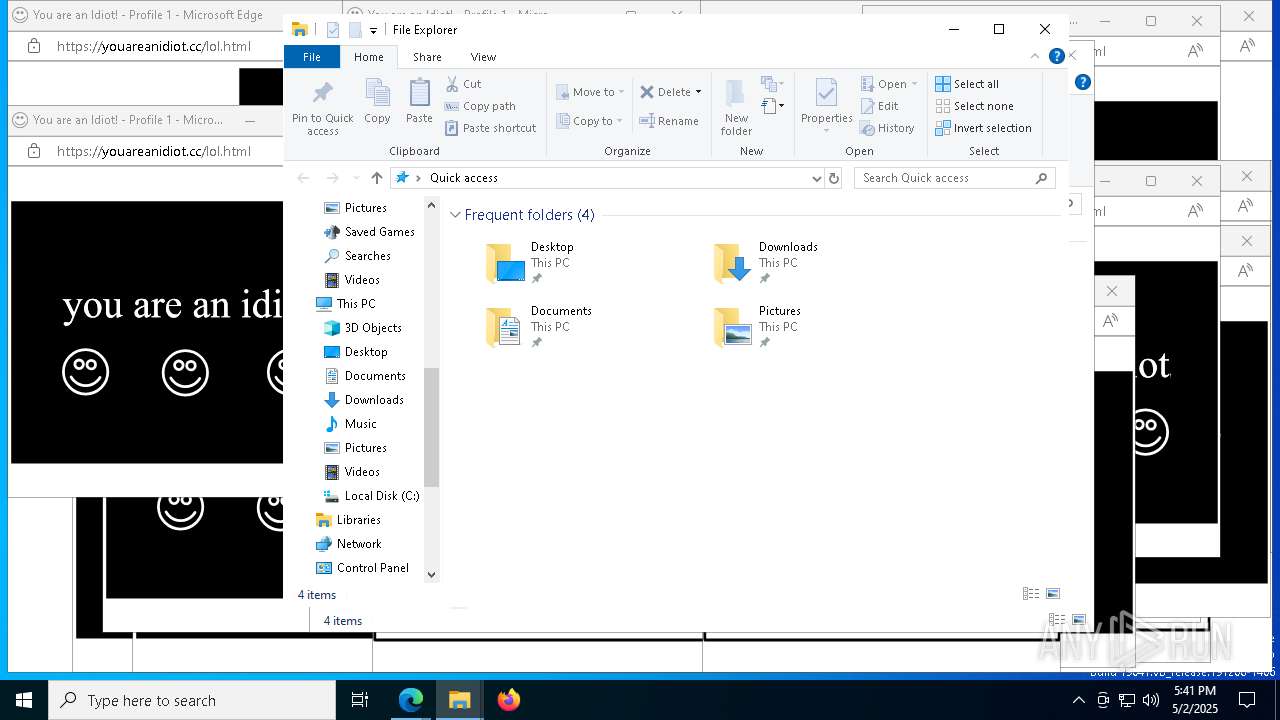Switch to Details view icon in status bar
Image resolution: width=1280 pixels, height=720 pixels.
(x=1031, y=594)
